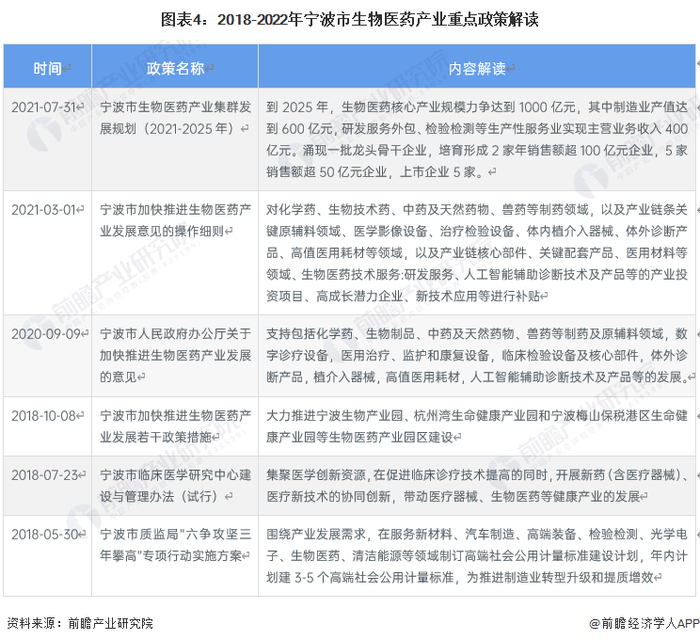Click the 大力推进宁波生物产业园 content cell
This screenshot has height=643, width=700.
477,426
